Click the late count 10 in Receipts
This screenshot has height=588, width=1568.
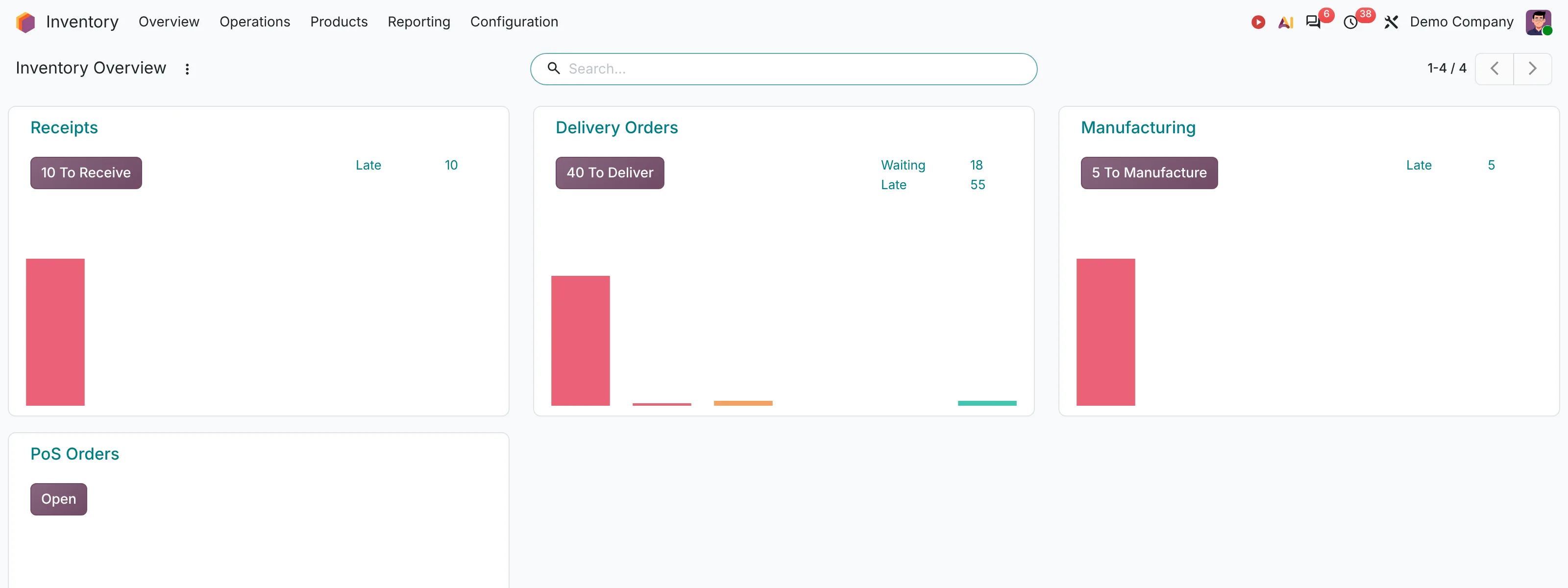(451, 165)
